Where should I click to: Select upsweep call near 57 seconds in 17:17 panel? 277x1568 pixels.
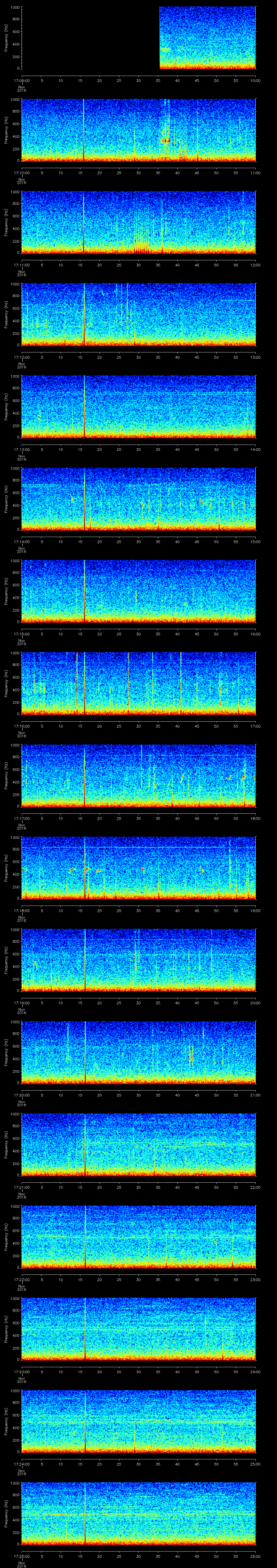pos(244,777)
